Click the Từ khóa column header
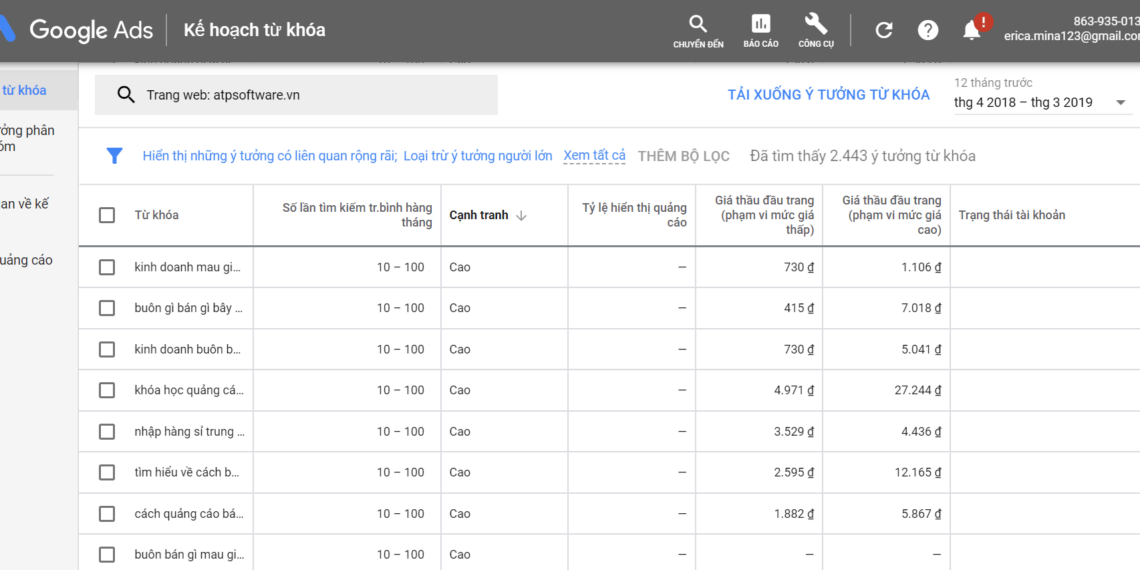Image resolution: width=1140 pixels, height=570 pixels. tap(156, 215)
